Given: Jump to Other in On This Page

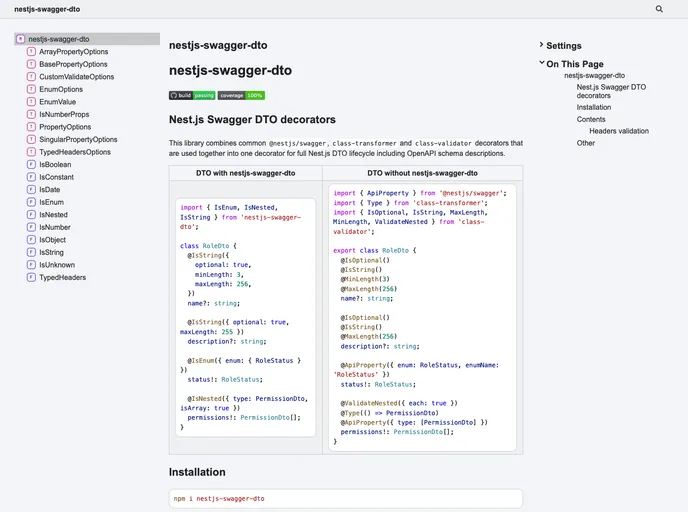Looking at the screenshot, I should [x=586, y=143].
